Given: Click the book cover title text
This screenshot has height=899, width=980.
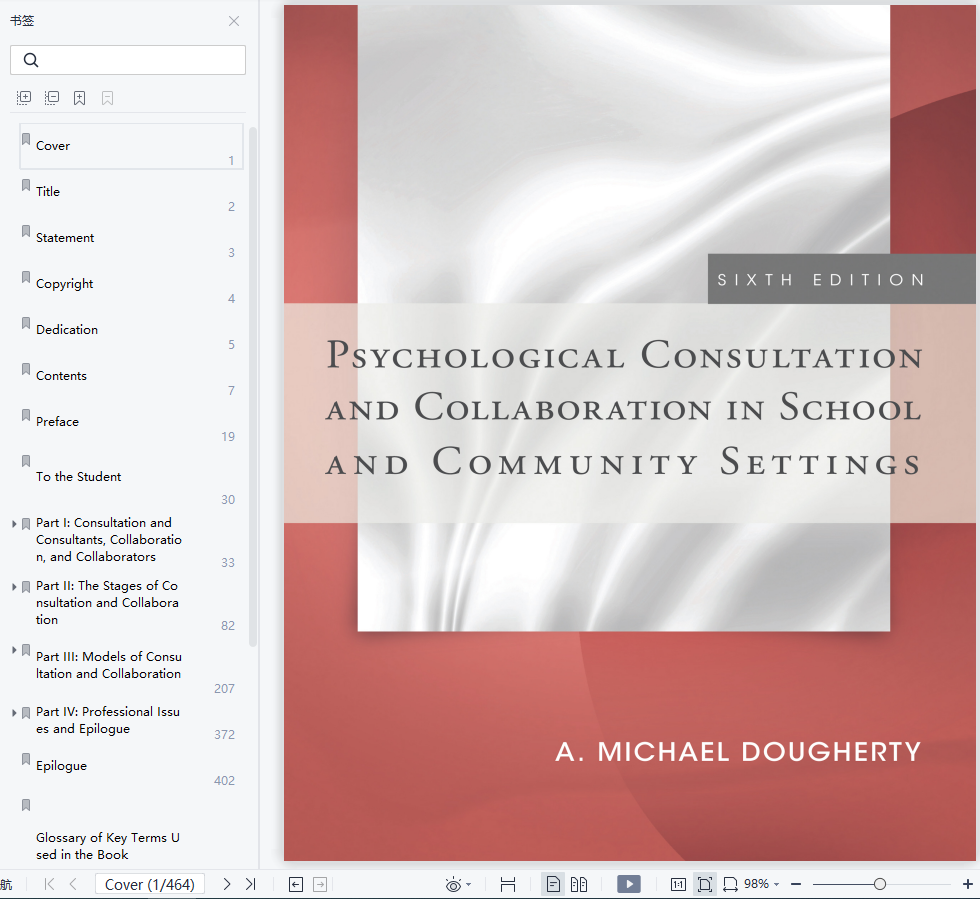Looking at the screenshot, I should 624,408.
